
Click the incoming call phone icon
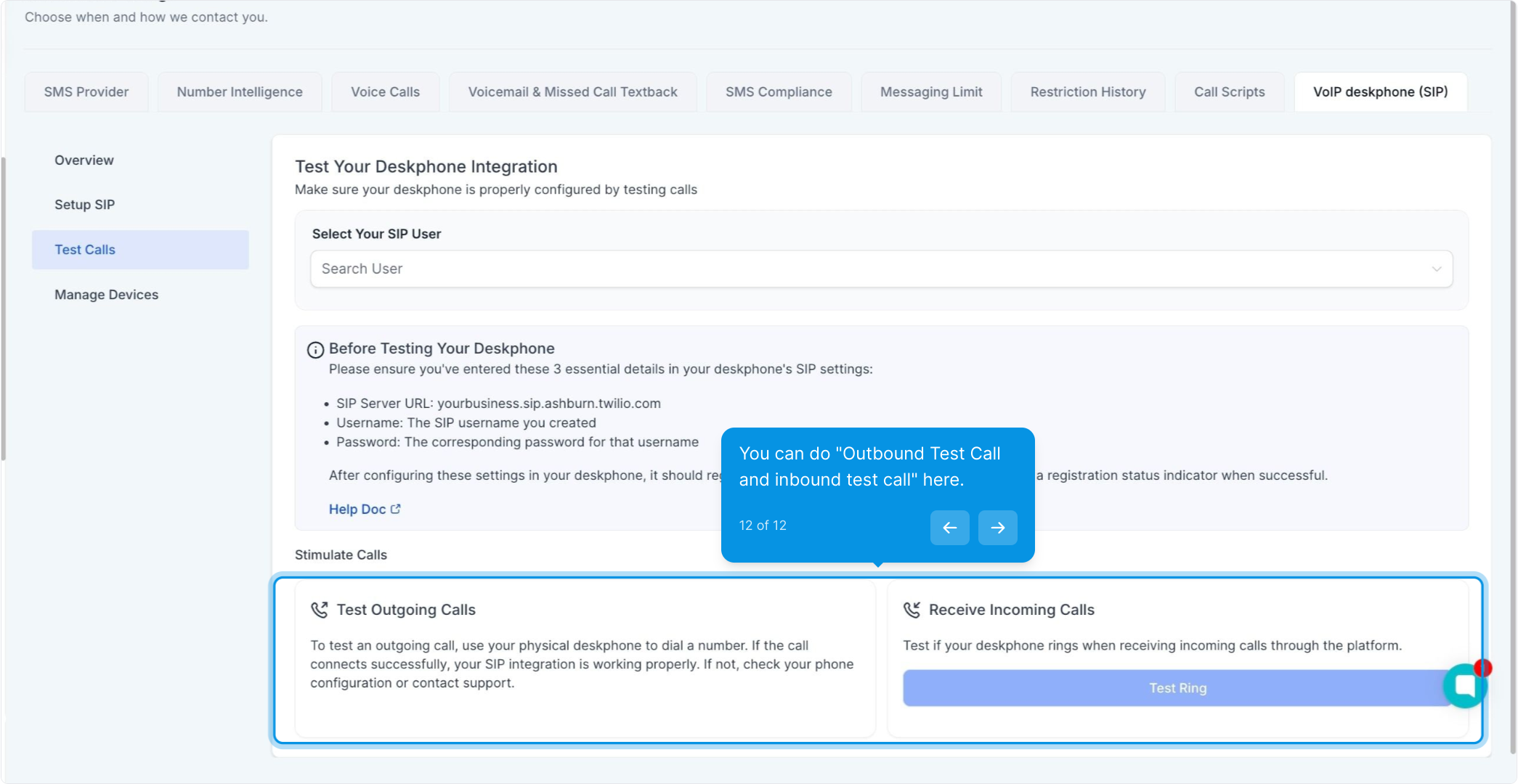pos(912,610)
